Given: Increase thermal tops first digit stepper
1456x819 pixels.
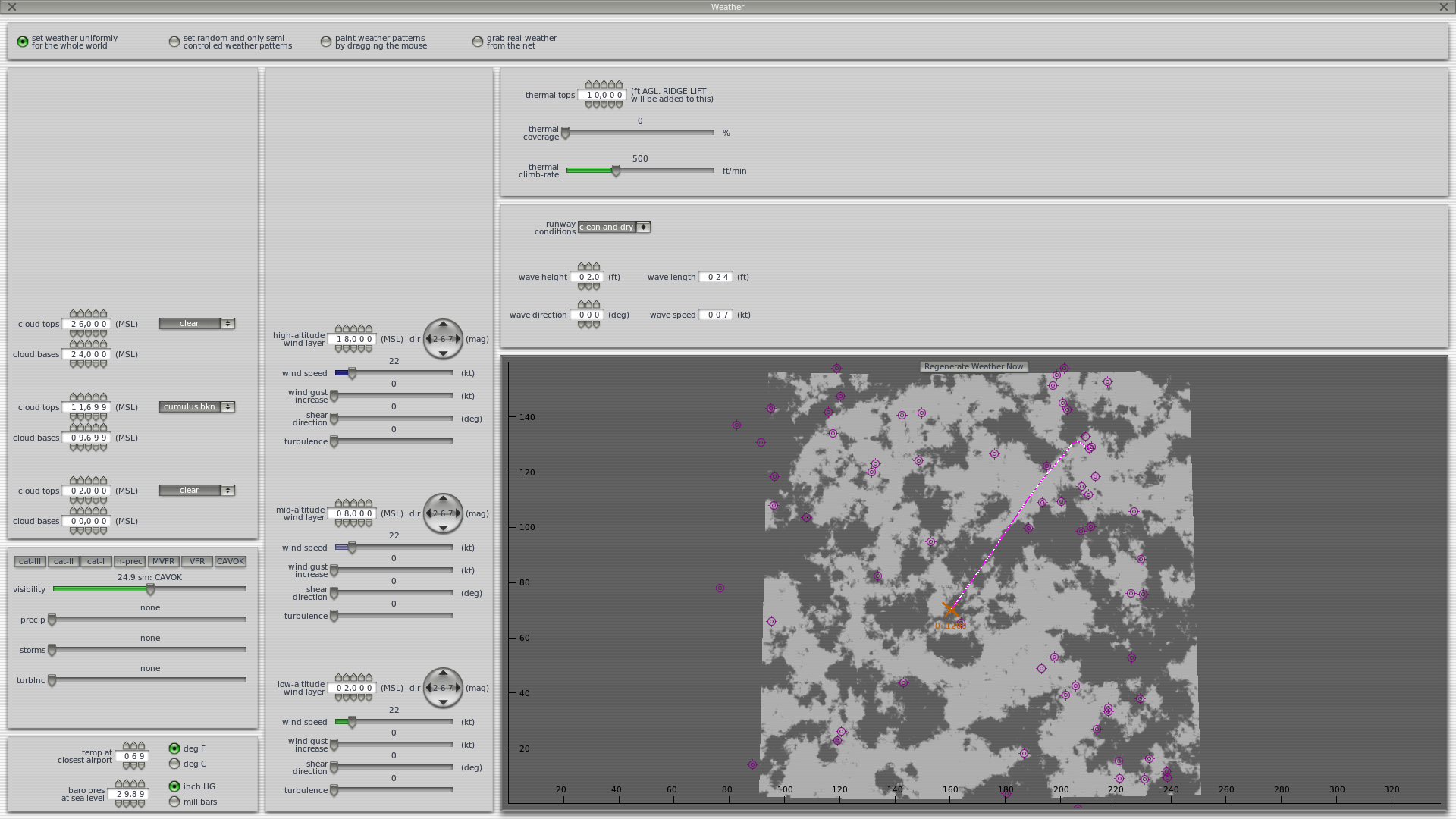Looking at the screenshot, I should point(589,85).
